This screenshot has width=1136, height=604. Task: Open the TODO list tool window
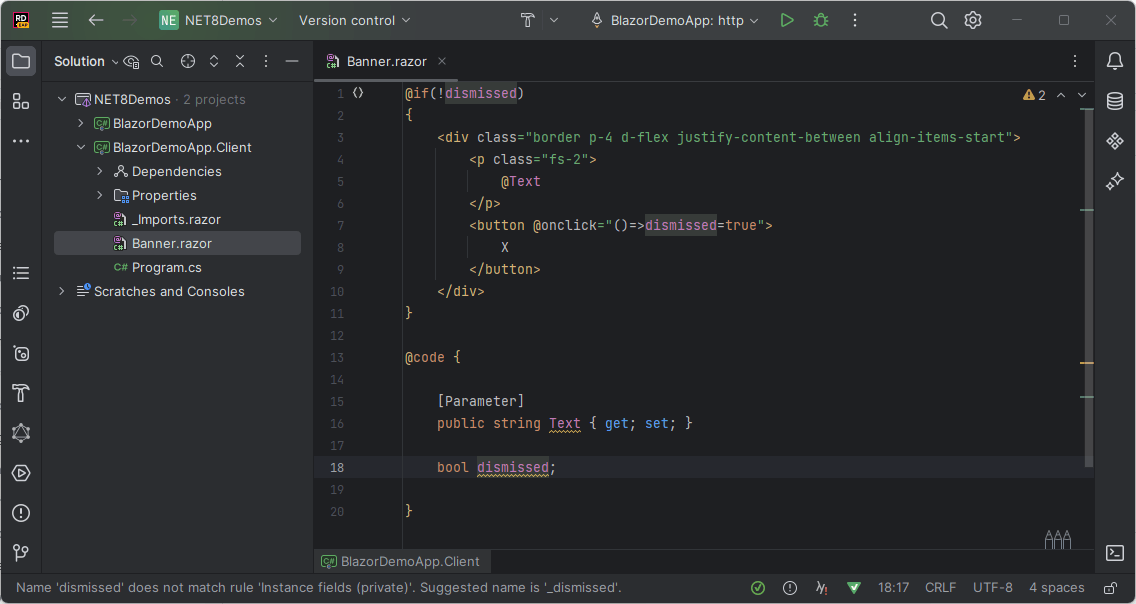[21, 273]
